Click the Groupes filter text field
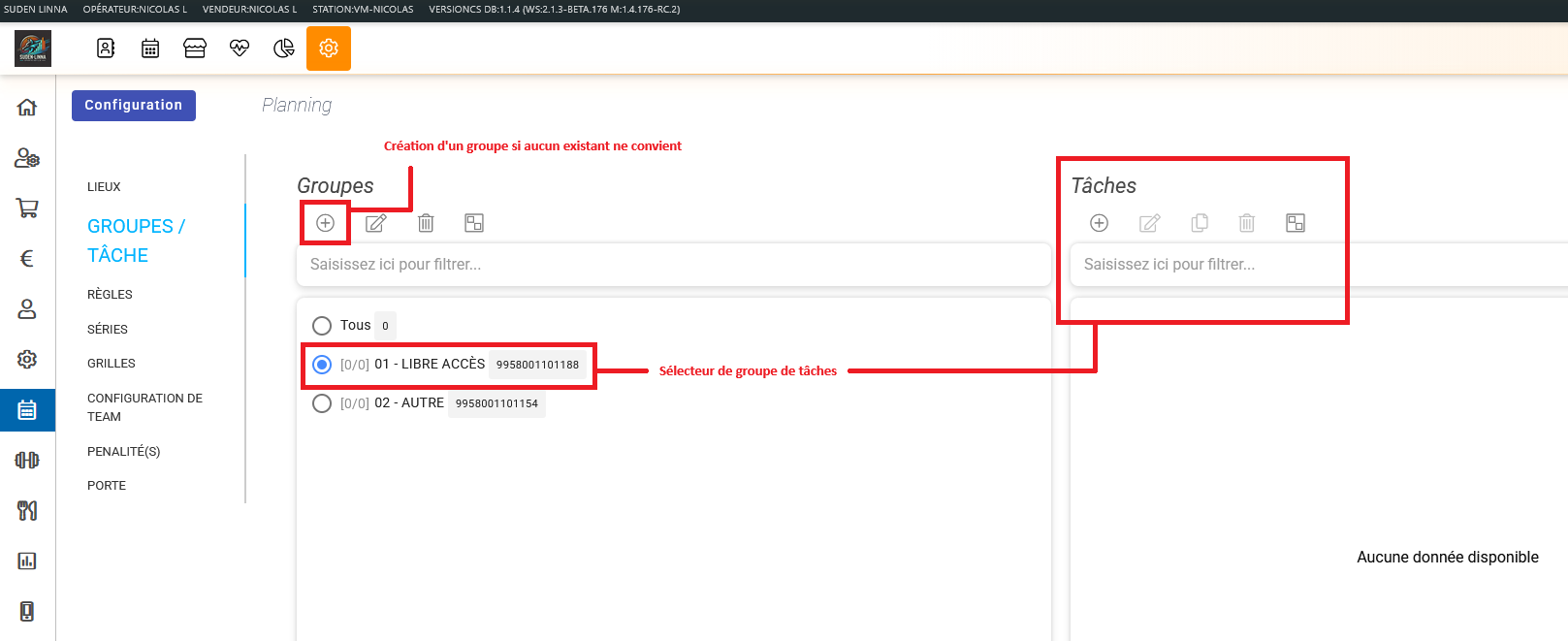Screen dimensions: 1568x641 [x=673, y=265]
